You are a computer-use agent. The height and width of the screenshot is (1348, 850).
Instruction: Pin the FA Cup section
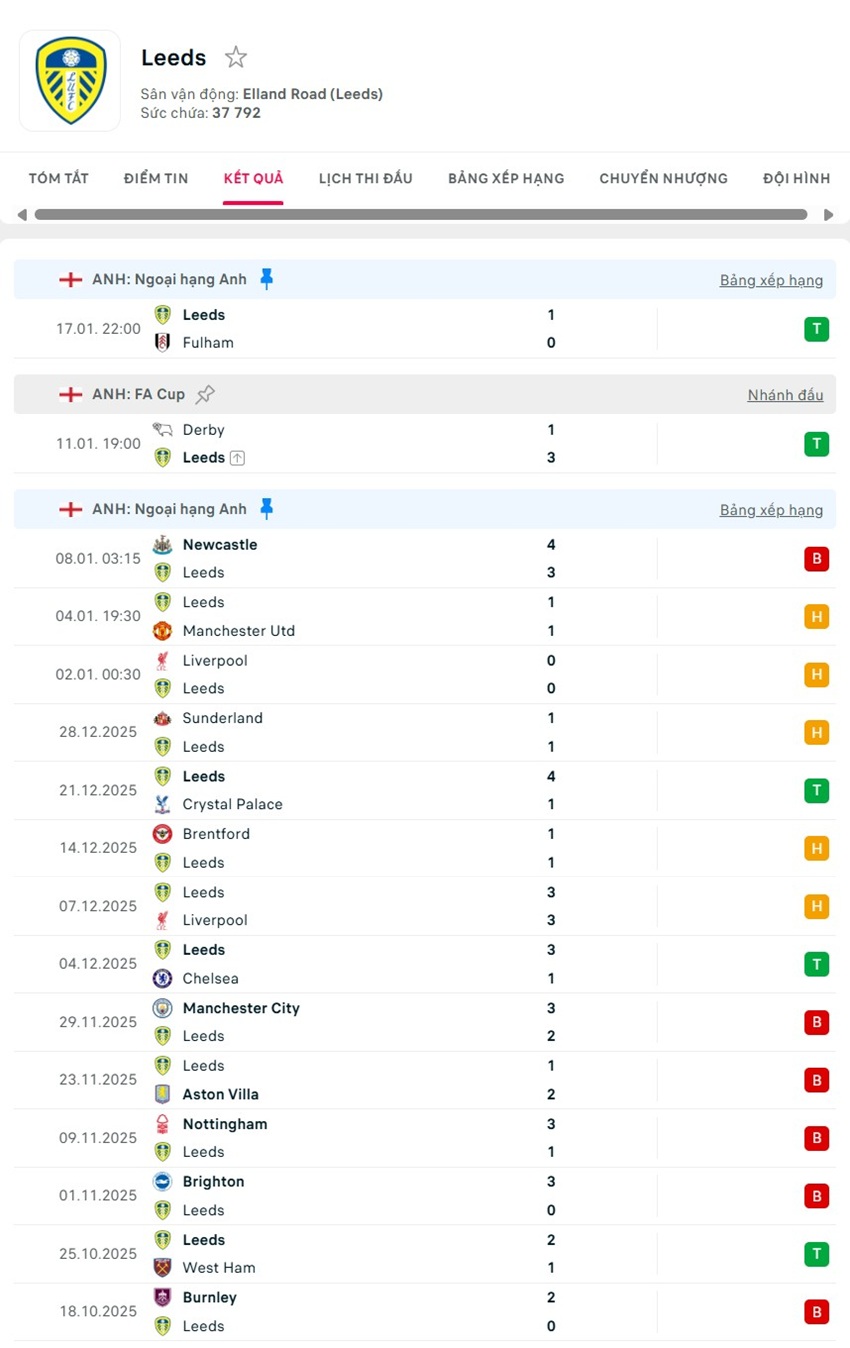(205, 394)
